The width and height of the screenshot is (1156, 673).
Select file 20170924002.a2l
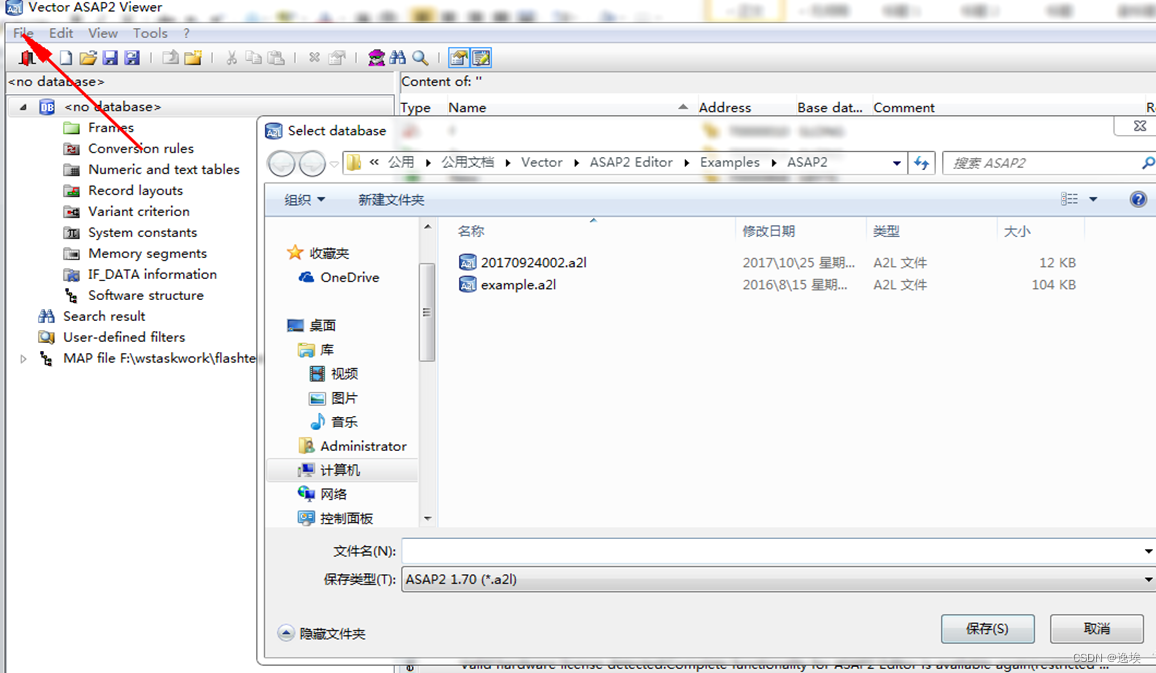pos(523,262)
